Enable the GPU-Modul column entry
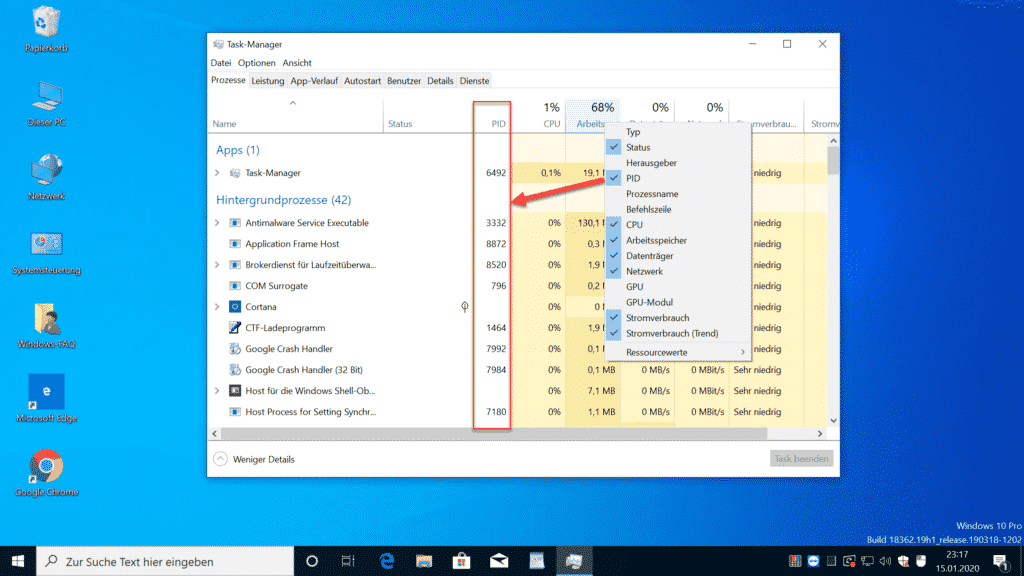Screen dimensions: 1024x576 [x=678, y=302]
